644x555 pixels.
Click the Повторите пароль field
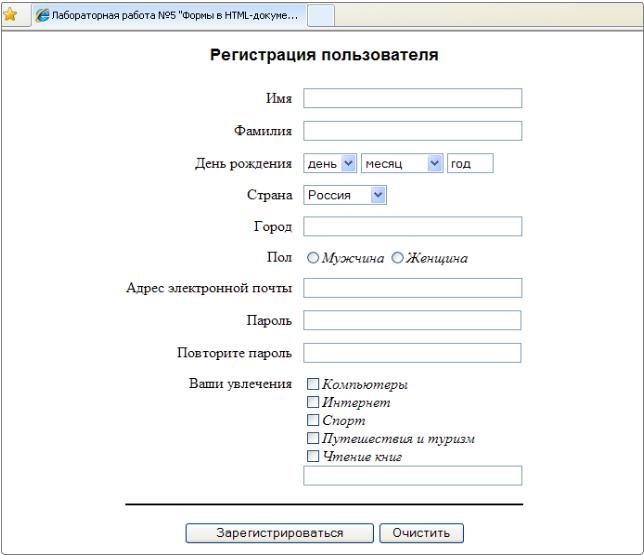(x=412, y=353)
